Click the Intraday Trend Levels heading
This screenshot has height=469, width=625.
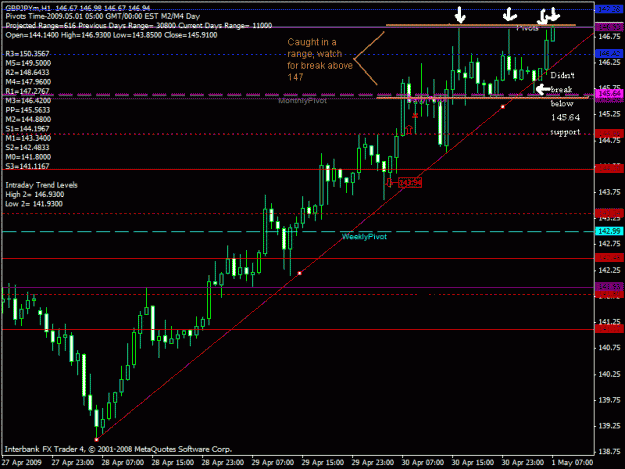pyautogui.click(x=41, y=185)
